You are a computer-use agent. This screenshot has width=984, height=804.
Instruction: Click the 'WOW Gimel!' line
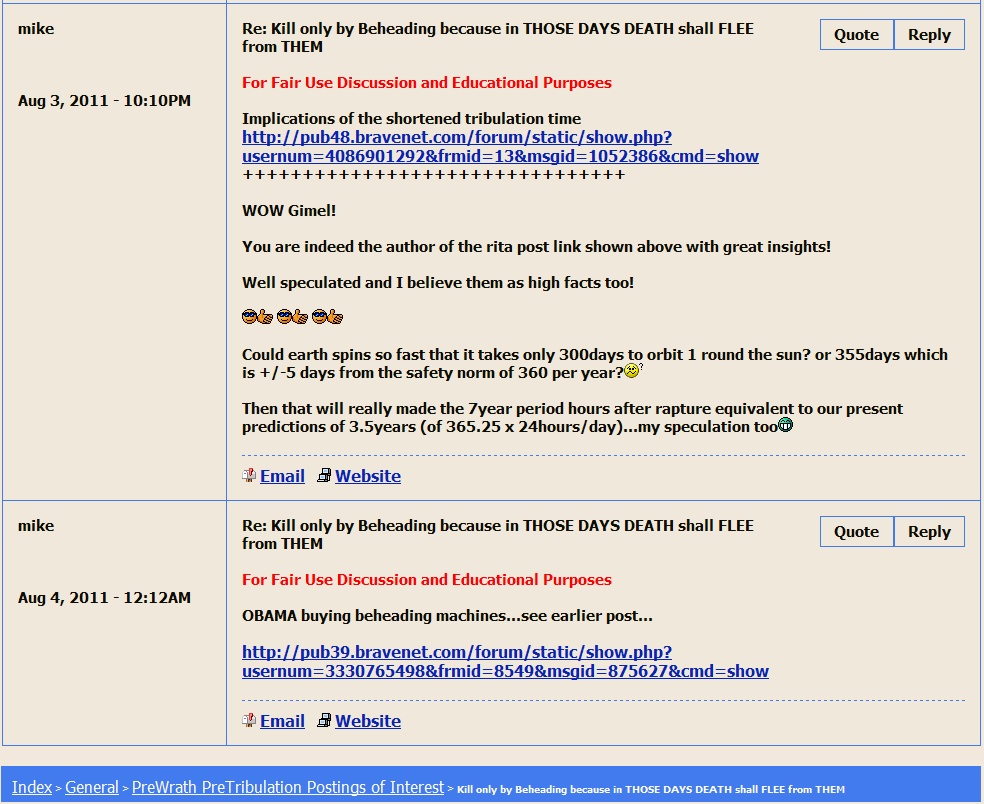tap(289, 211)
